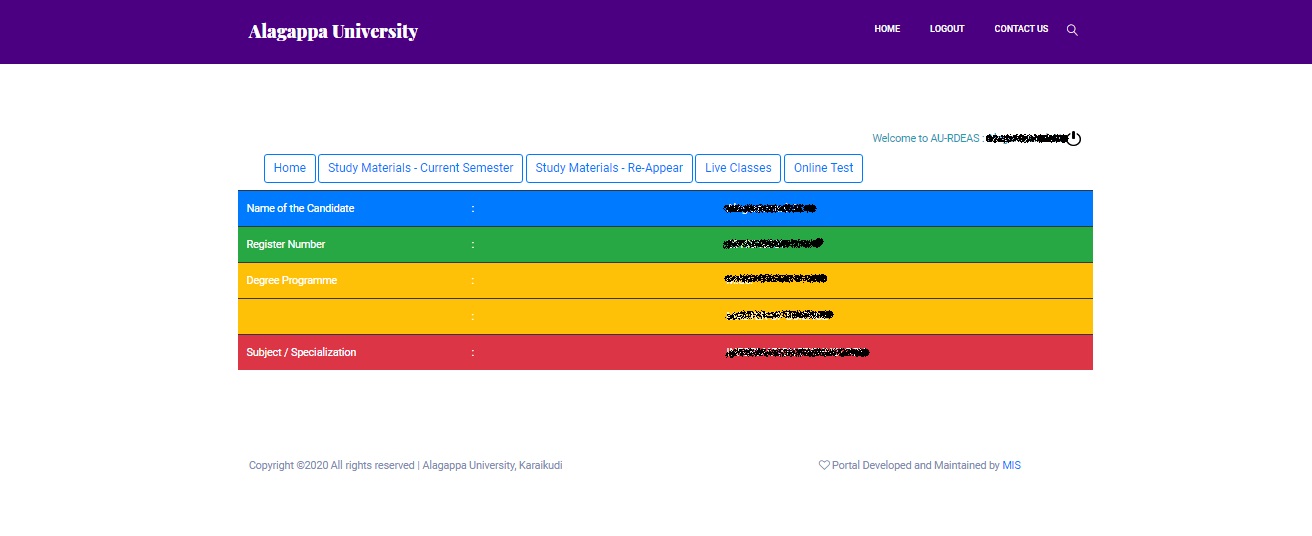Go to Live Classes

coord(738,168)
